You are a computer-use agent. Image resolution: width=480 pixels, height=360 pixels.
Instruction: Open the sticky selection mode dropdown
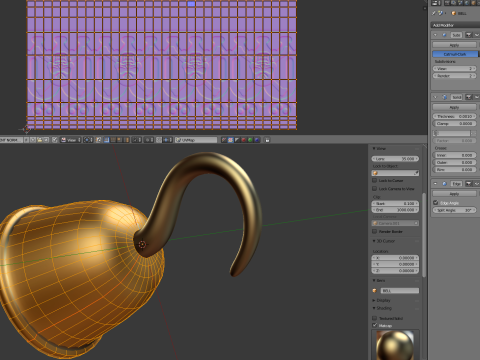[137, 140]
